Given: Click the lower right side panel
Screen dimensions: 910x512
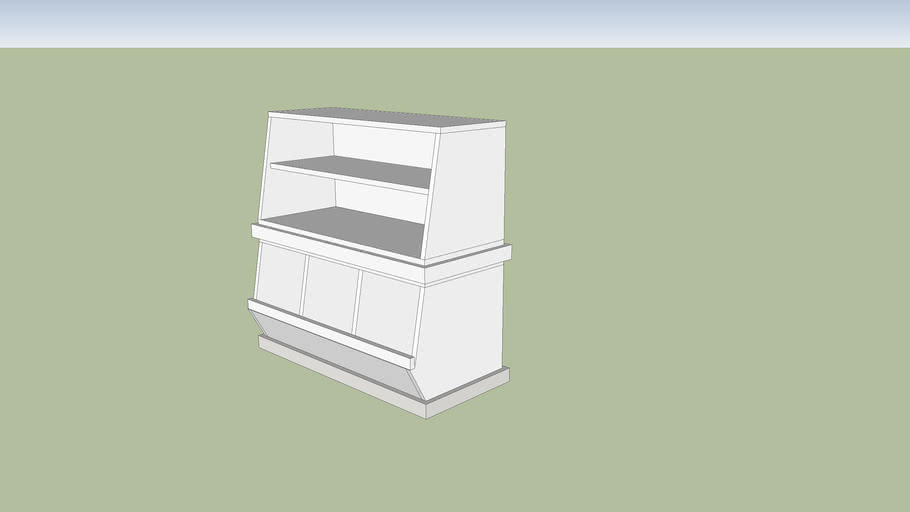Looking at the screenshot, I should [x=462, y=324].
